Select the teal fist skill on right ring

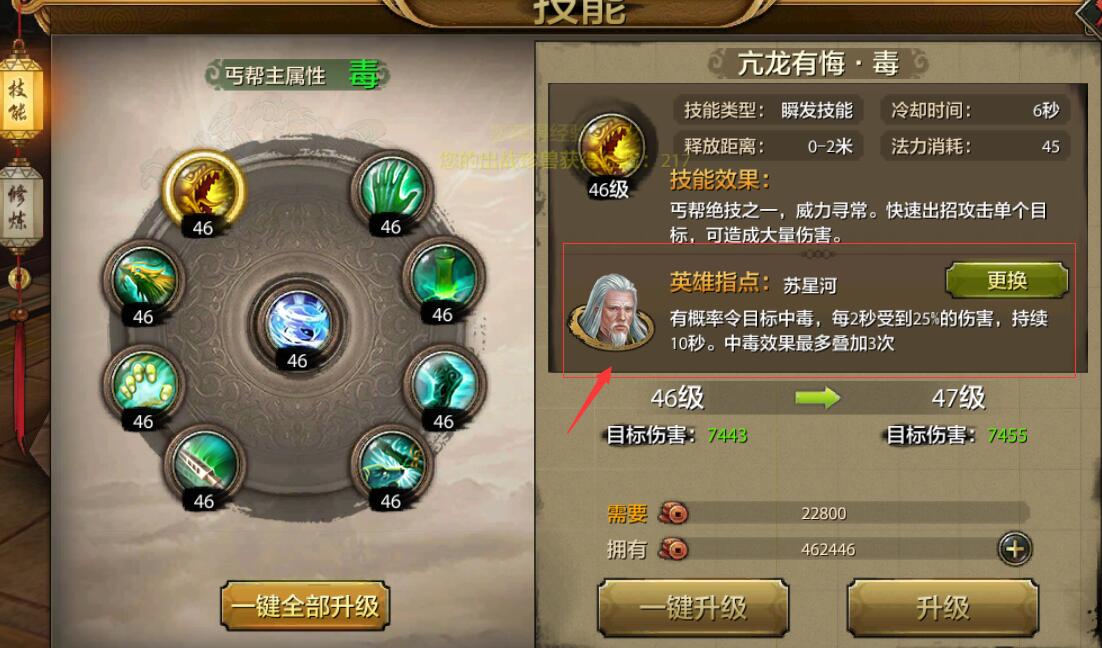pos(444,385)
